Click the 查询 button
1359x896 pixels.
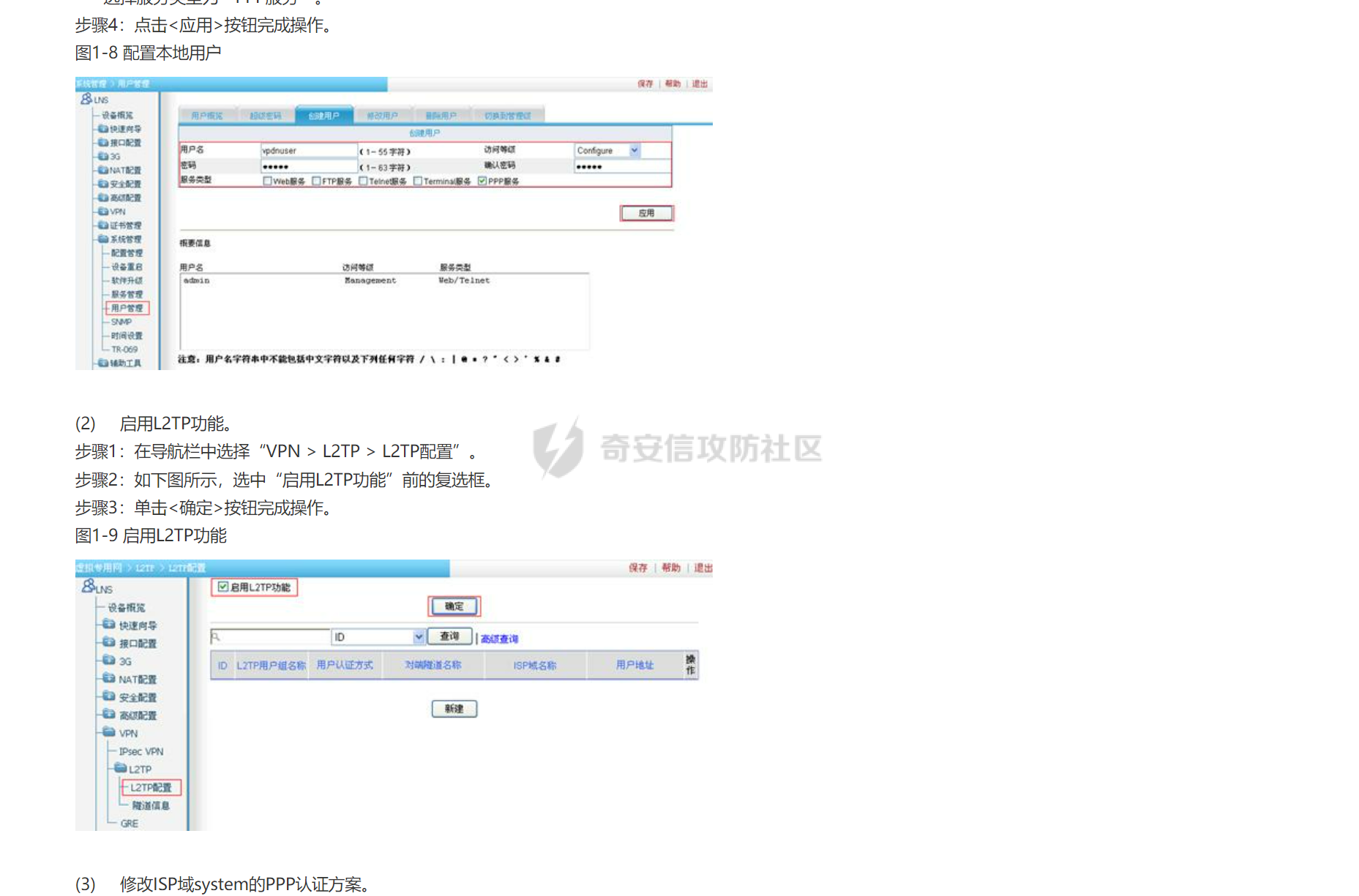449,636
